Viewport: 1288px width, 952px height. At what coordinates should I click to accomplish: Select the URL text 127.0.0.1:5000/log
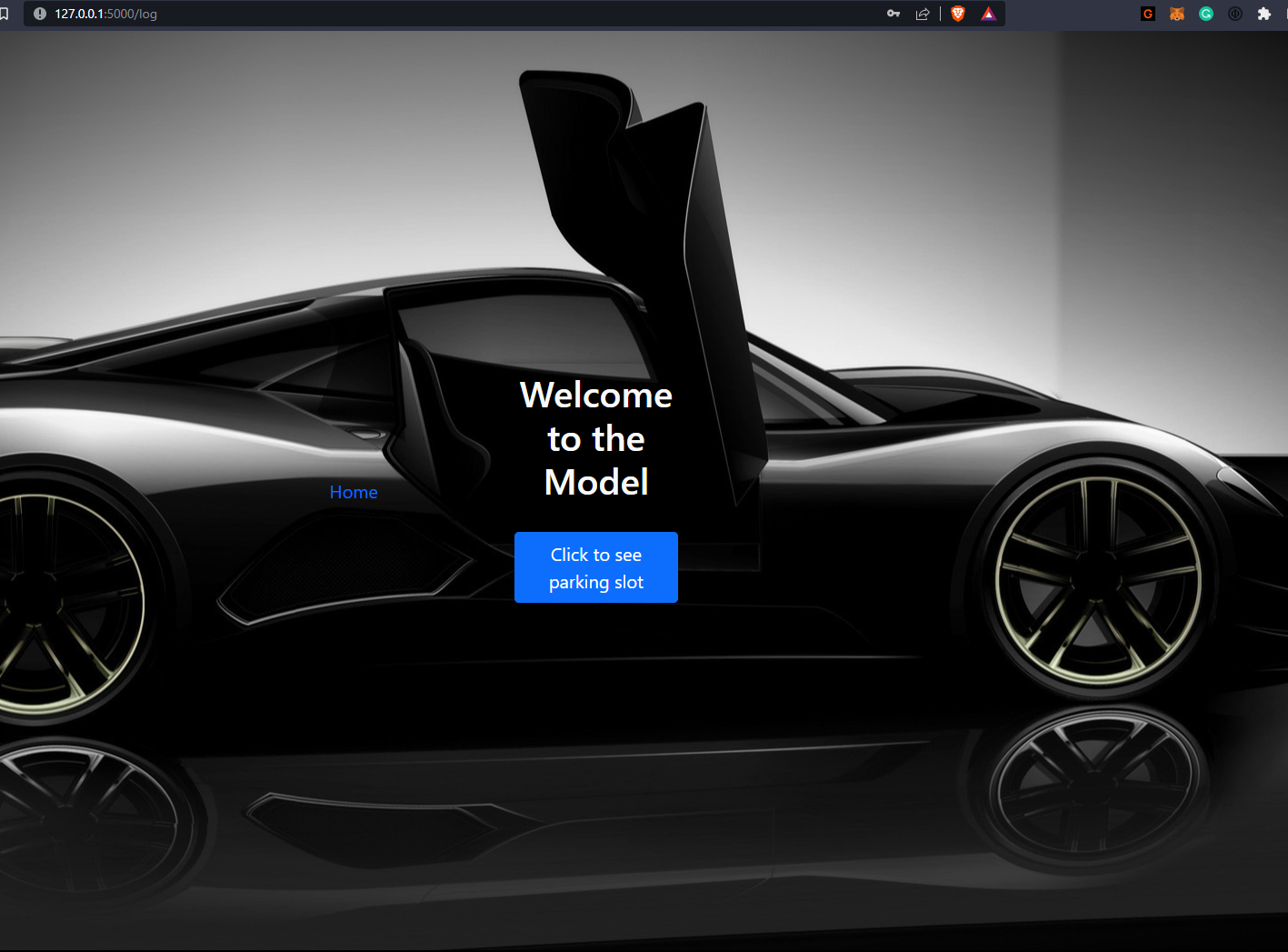[105, 14]
